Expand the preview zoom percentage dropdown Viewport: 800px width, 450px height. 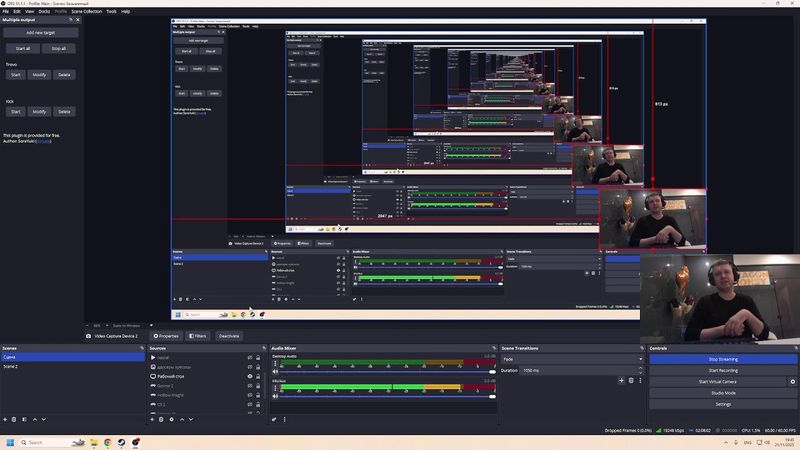point(97,325)
